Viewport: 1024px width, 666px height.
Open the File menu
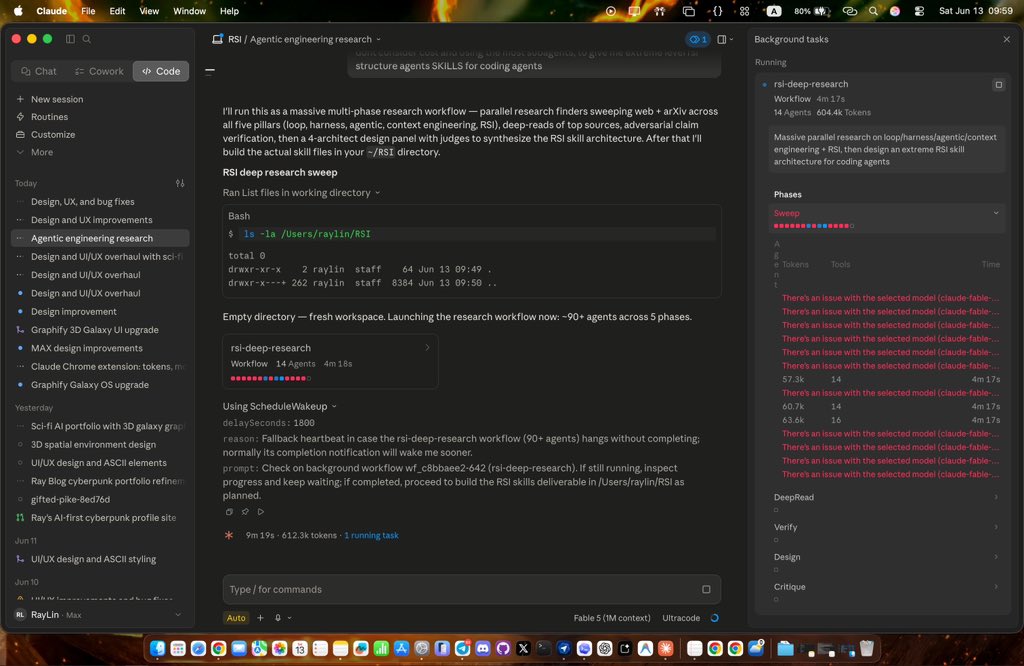88,11
